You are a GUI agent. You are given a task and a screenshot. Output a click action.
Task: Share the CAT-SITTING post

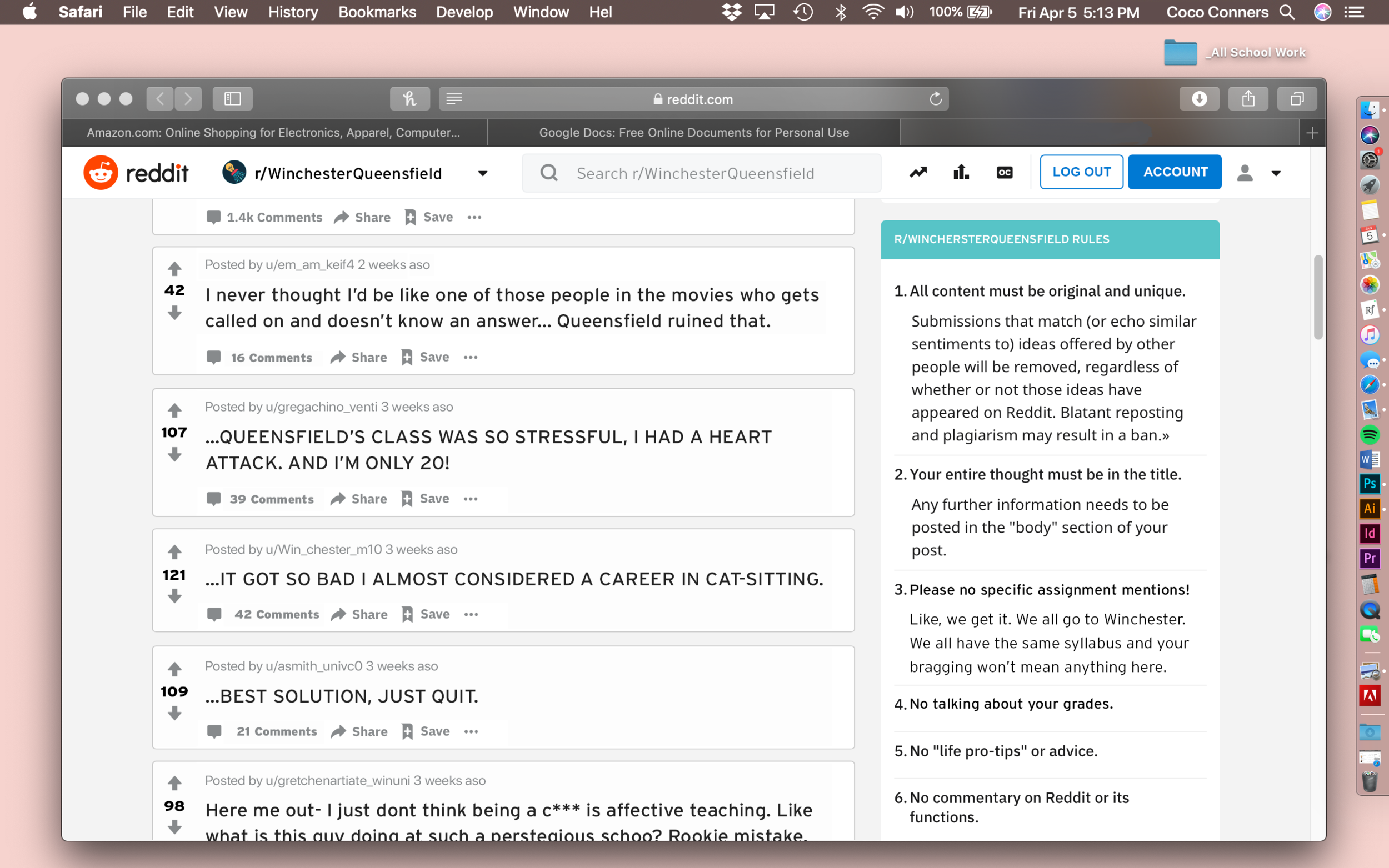point(359,614)
